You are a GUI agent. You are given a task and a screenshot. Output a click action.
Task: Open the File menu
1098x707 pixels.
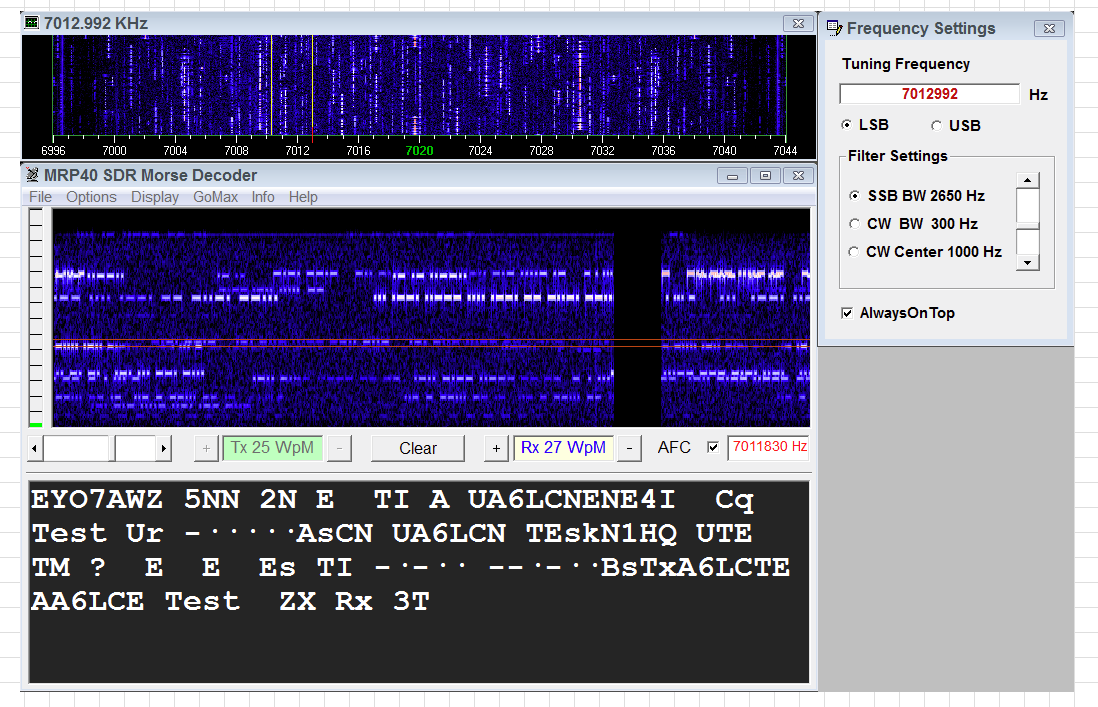pyautogui.click(x=40, y=197)
